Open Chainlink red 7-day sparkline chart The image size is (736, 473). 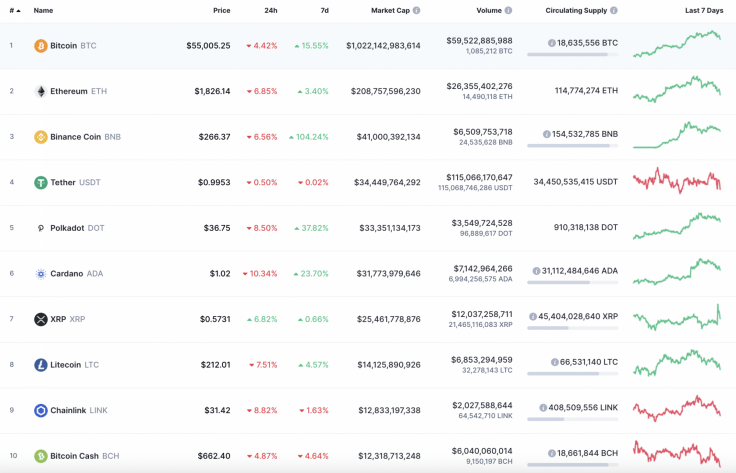click(x=677, y=408)
